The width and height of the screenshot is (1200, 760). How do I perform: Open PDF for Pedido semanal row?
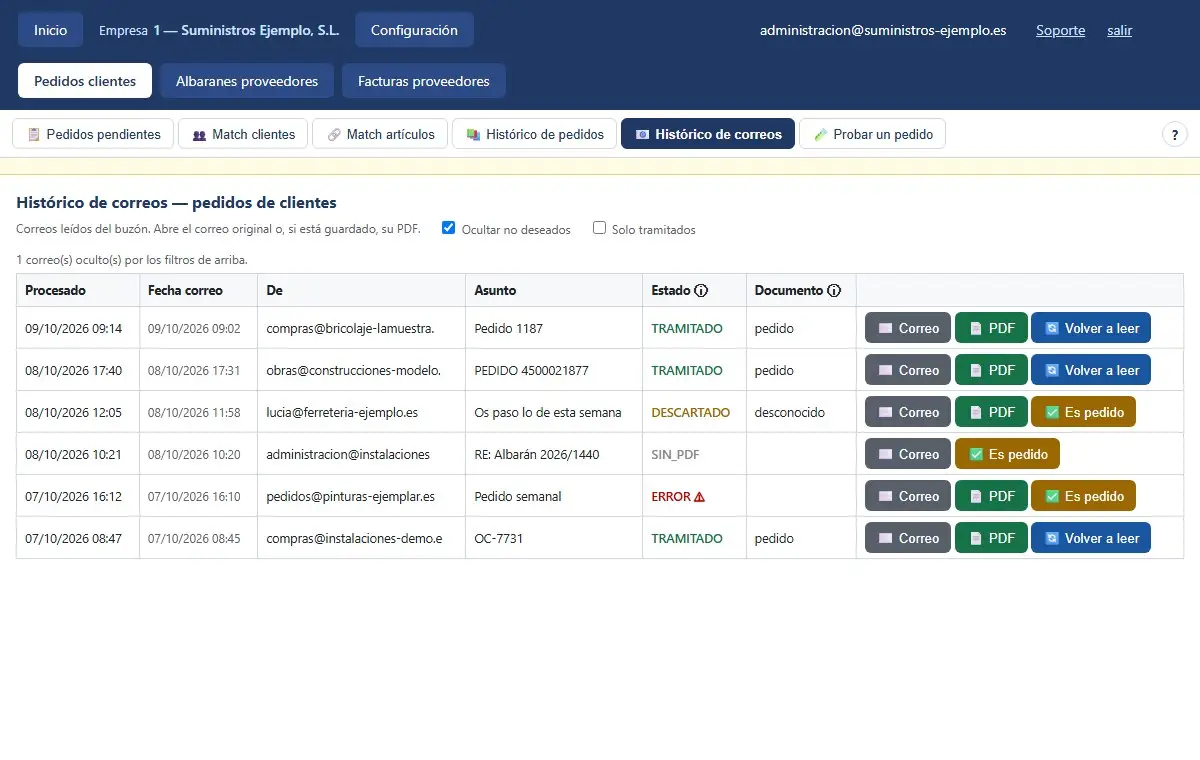point(991,496)
